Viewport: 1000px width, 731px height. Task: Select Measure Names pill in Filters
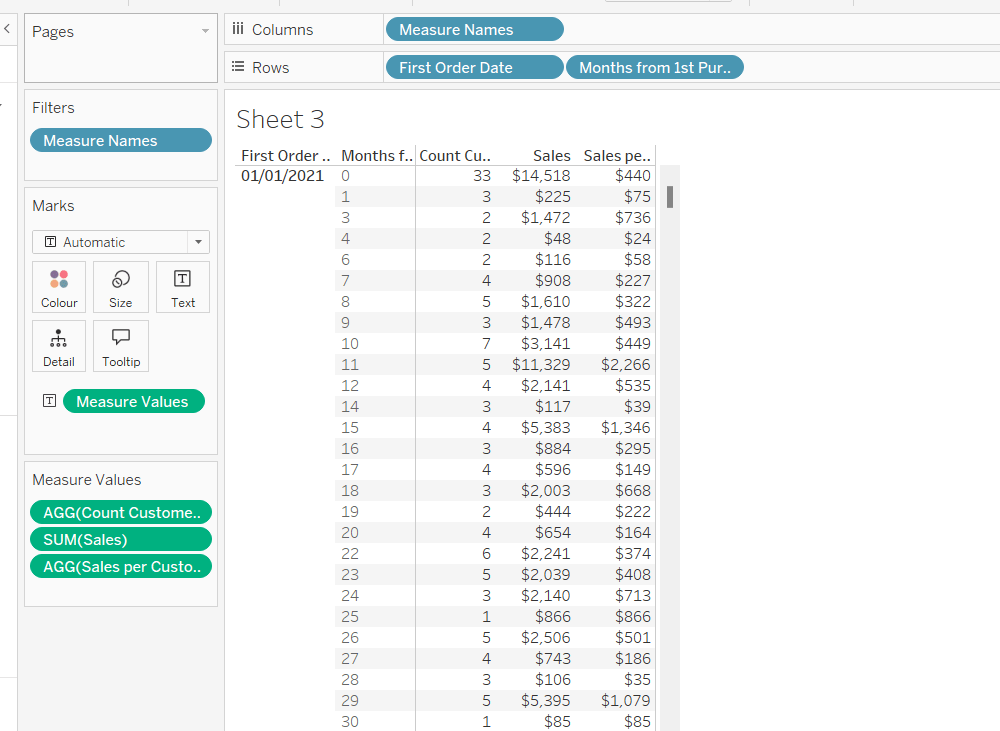120,141
